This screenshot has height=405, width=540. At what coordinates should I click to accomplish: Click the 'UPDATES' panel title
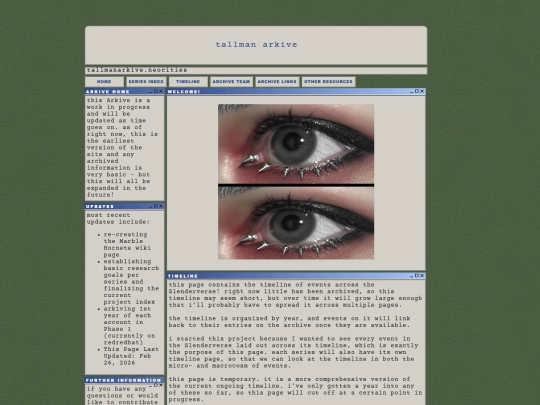(x=100, y=206)
